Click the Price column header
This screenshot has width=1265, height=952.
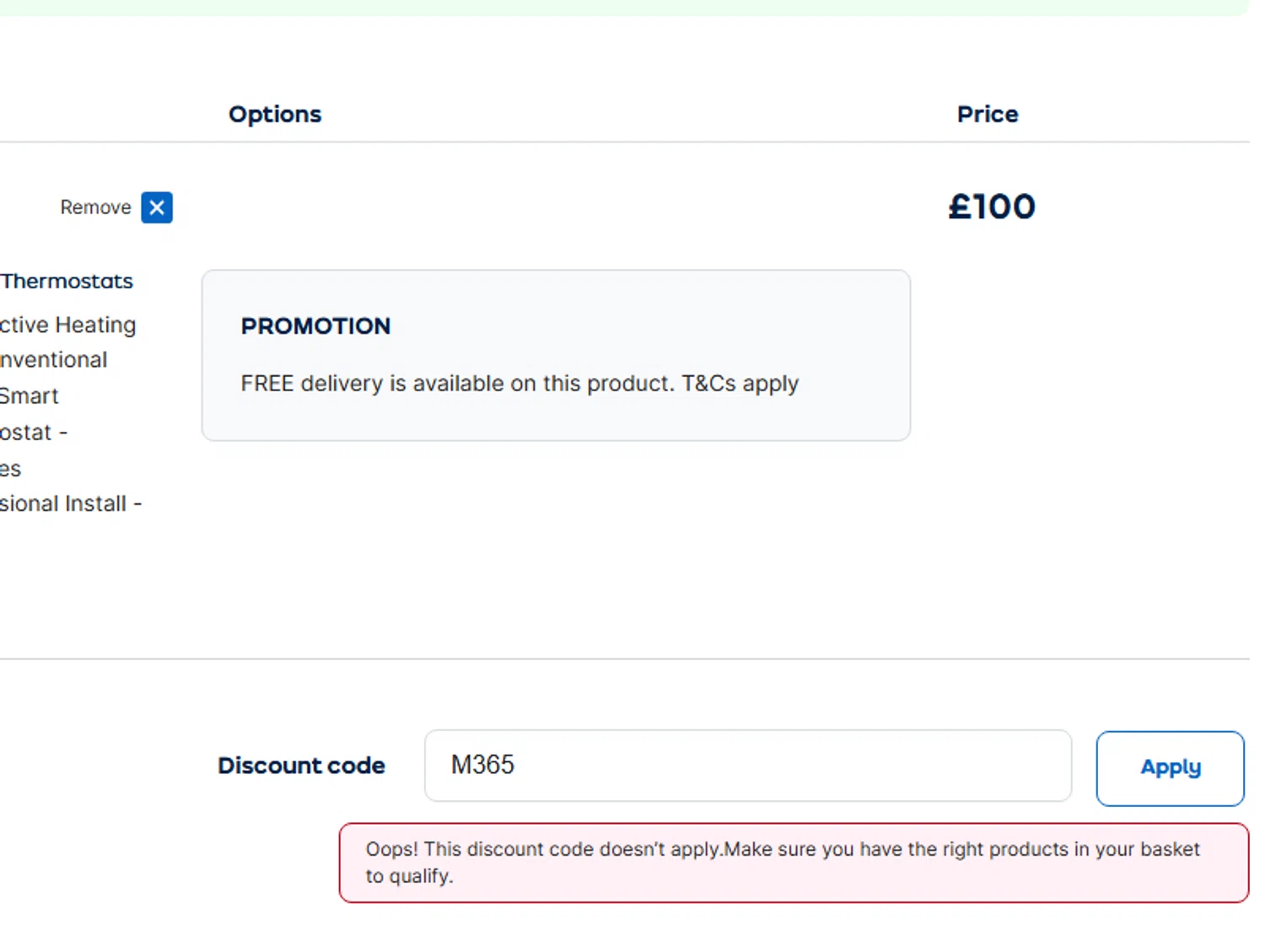987,114
